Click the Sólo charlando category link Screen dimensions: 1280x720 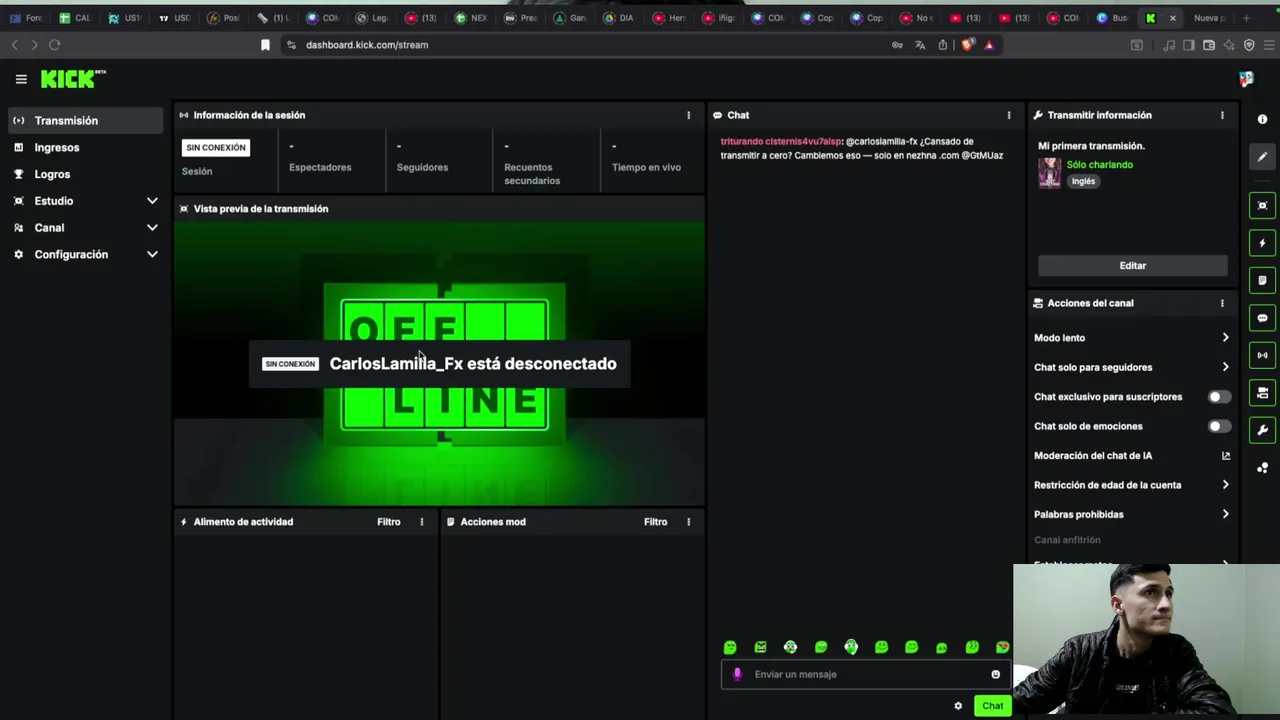point(1099,165)
